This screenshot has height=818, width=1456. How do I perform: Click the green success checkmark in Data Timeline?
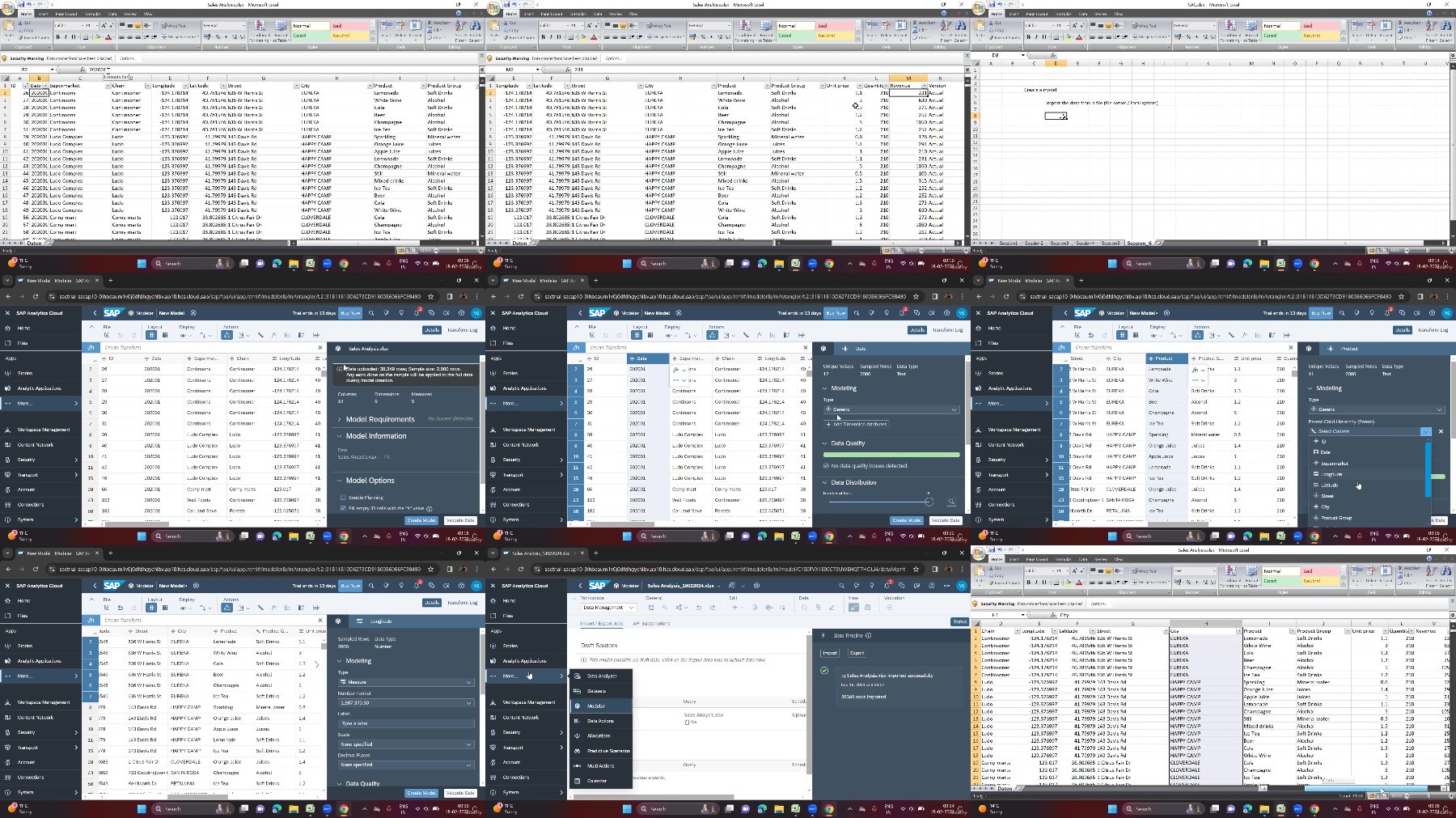[824, 671]
